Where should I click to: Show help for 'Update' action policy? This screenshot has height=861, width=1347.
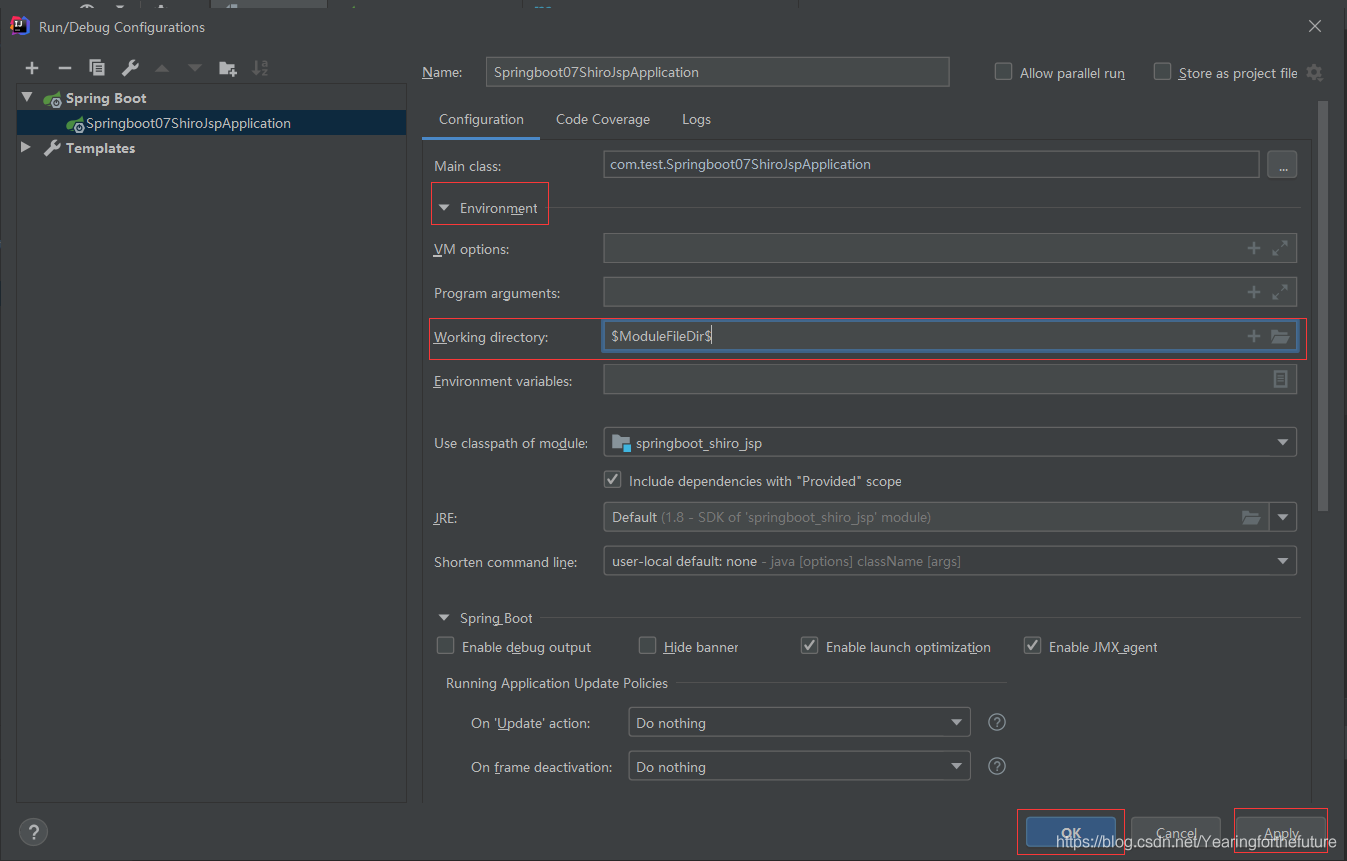996,722
